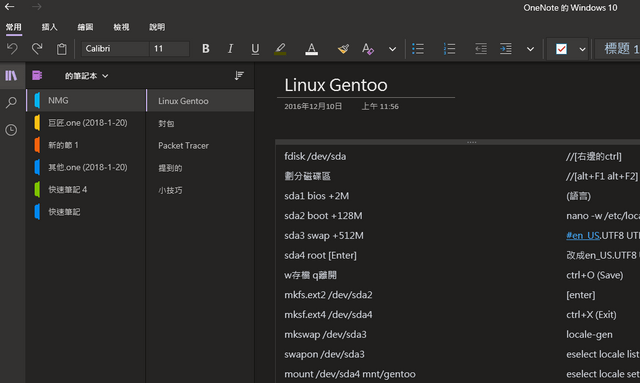The height and width of the screenshot is (383, 640).
Task: Apply the font color
Action: coord(311,49)
